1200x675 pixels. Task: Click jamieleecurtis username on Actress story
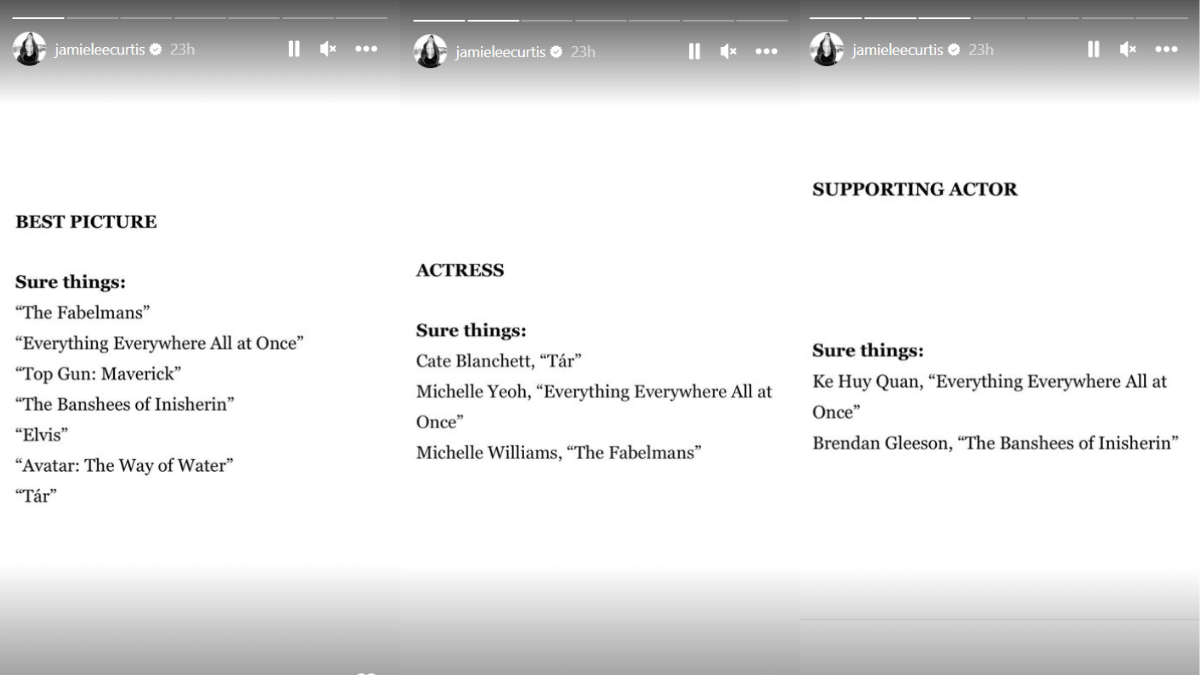[x=501, y=51]
